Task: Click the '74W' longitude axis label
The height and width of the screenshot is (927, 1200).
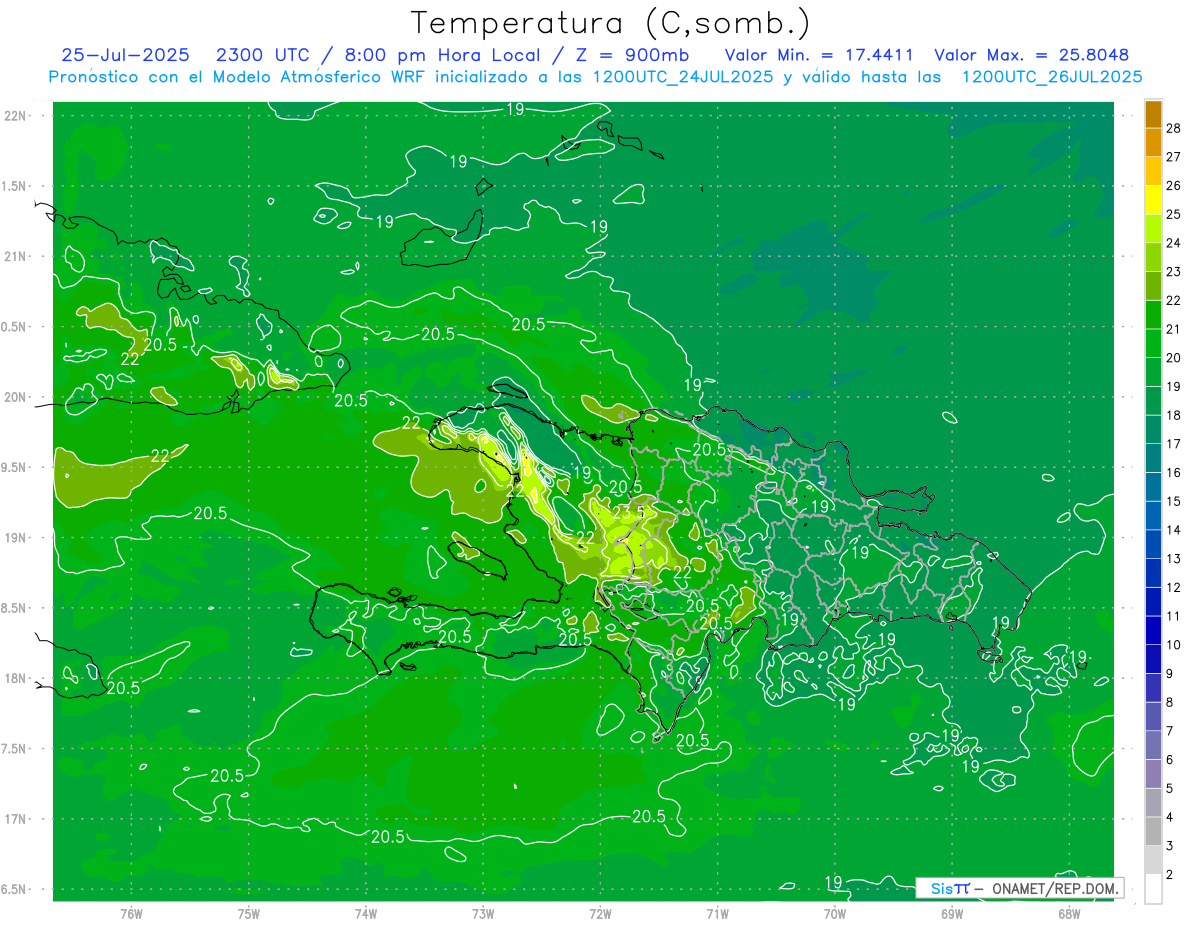Action: click(x=366, y=914)
